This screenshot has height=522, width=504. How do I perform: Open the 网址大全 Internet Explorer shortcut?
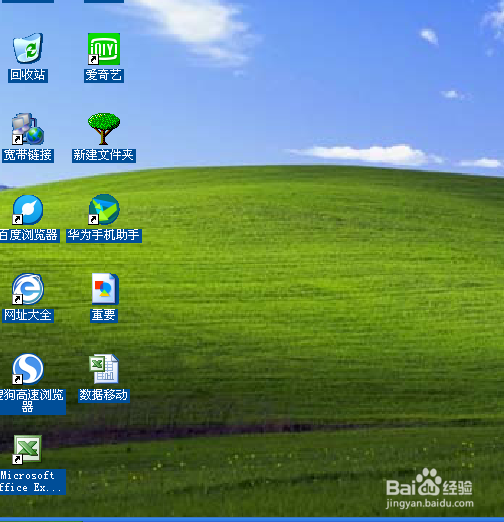[28, 289]
